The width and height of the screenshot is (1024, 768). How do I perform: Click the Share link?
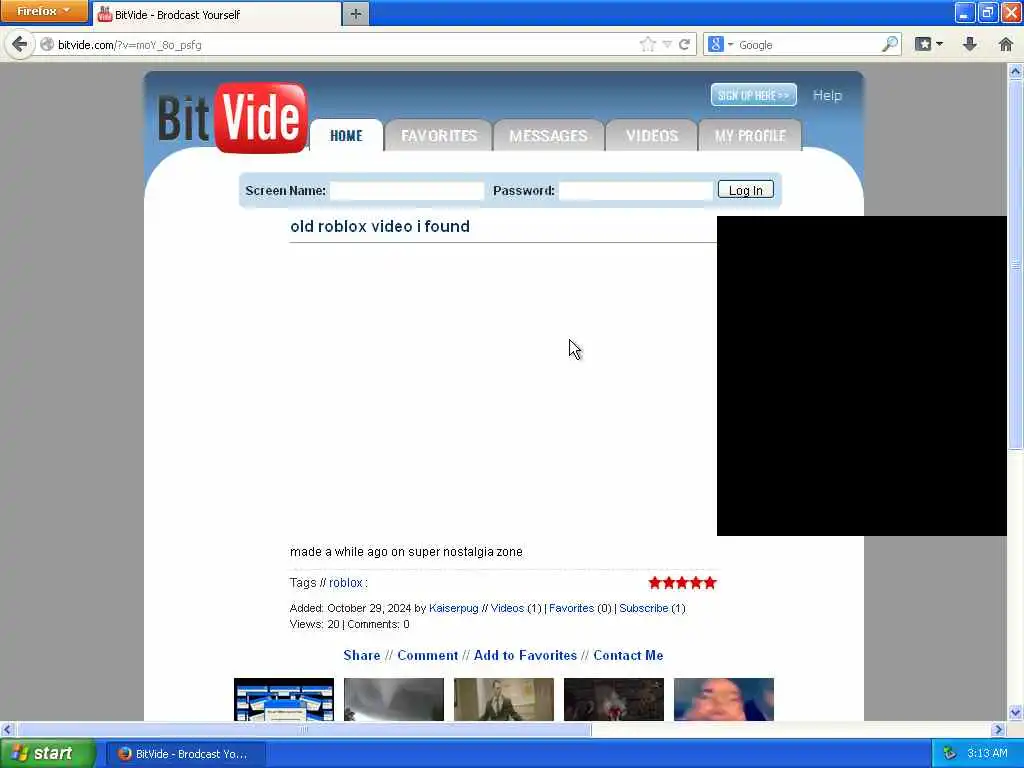pyautogui.click(x=362, y=655)
